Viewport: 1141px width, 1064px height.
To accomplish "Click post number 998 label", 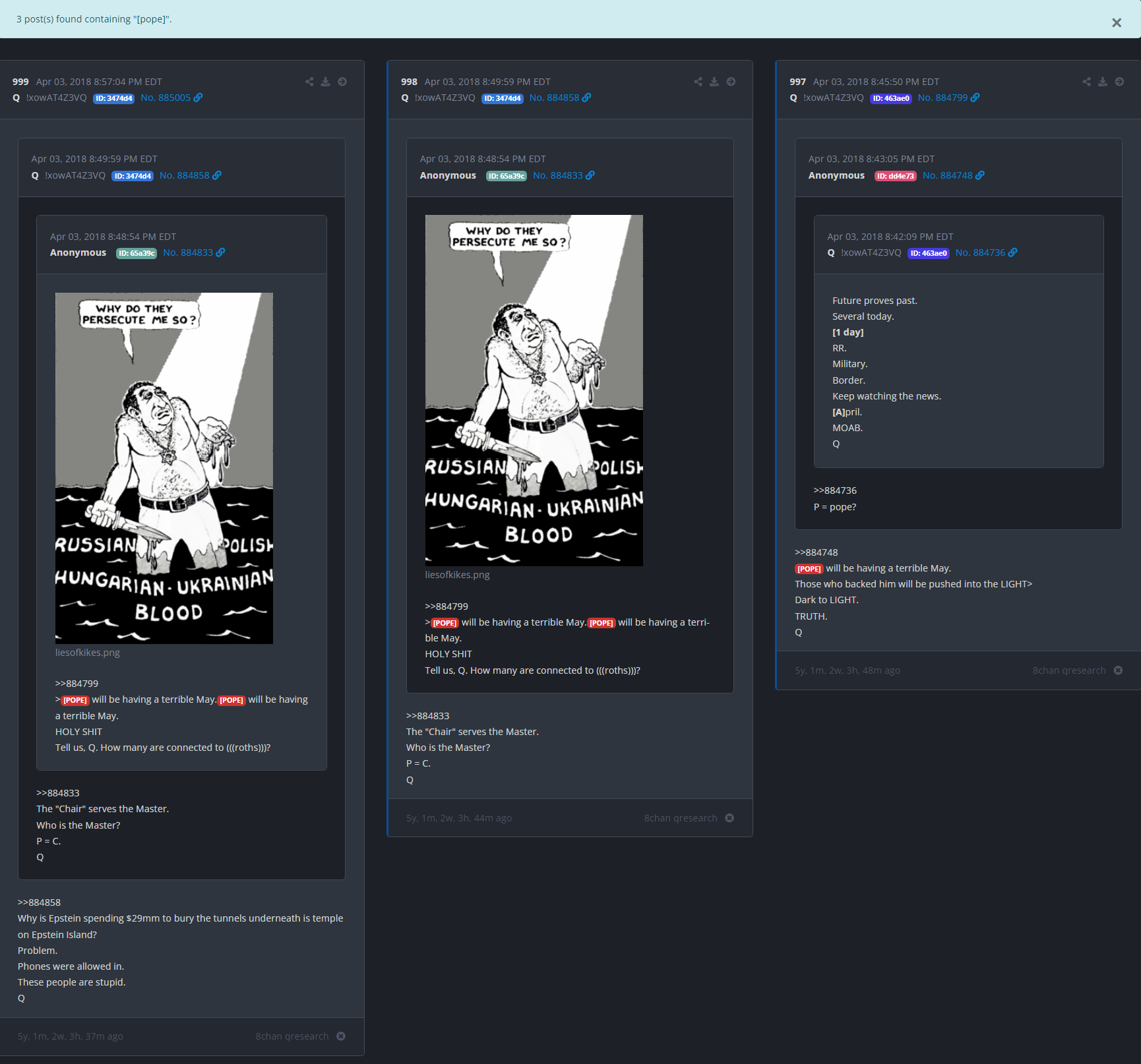I will (409, 82).
